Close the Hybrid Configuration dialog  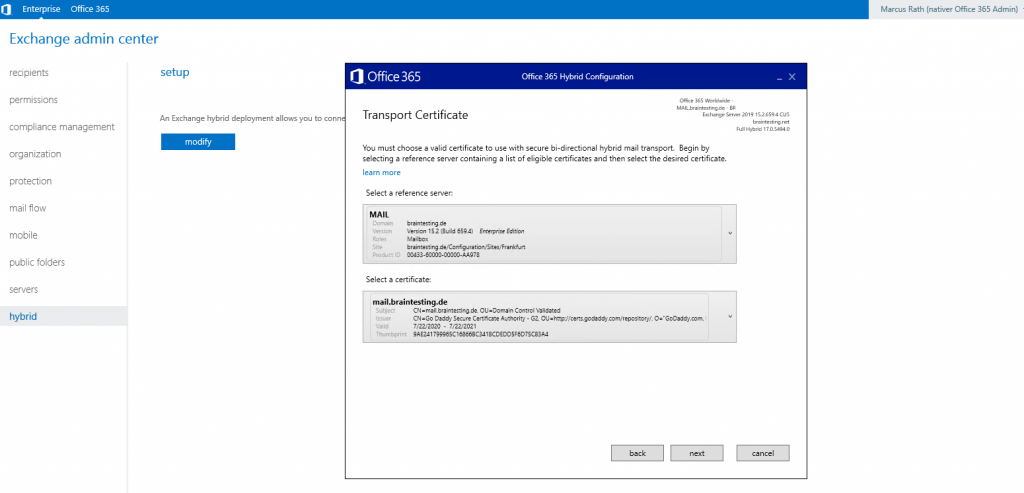792,76
